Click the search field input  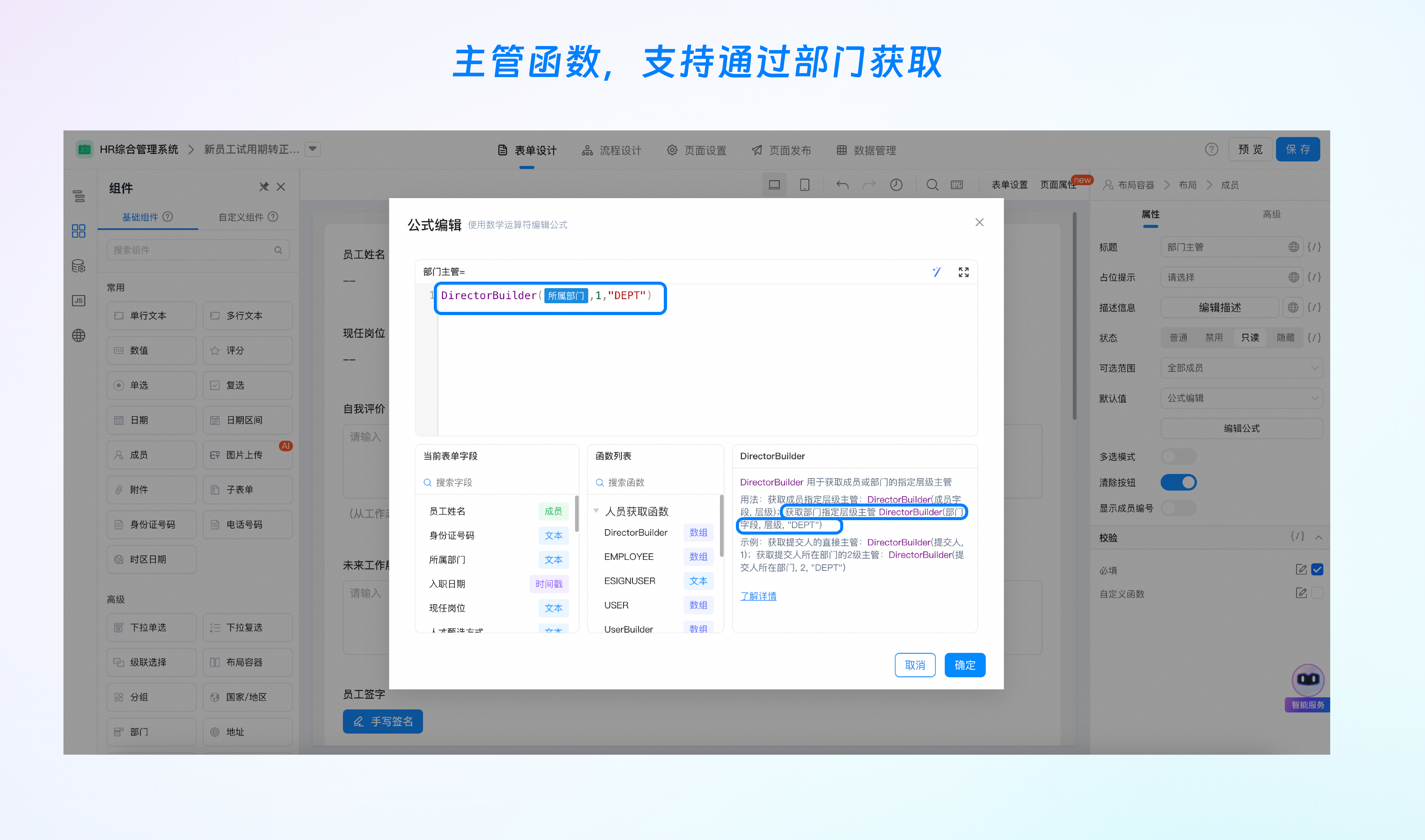[497, 483]
